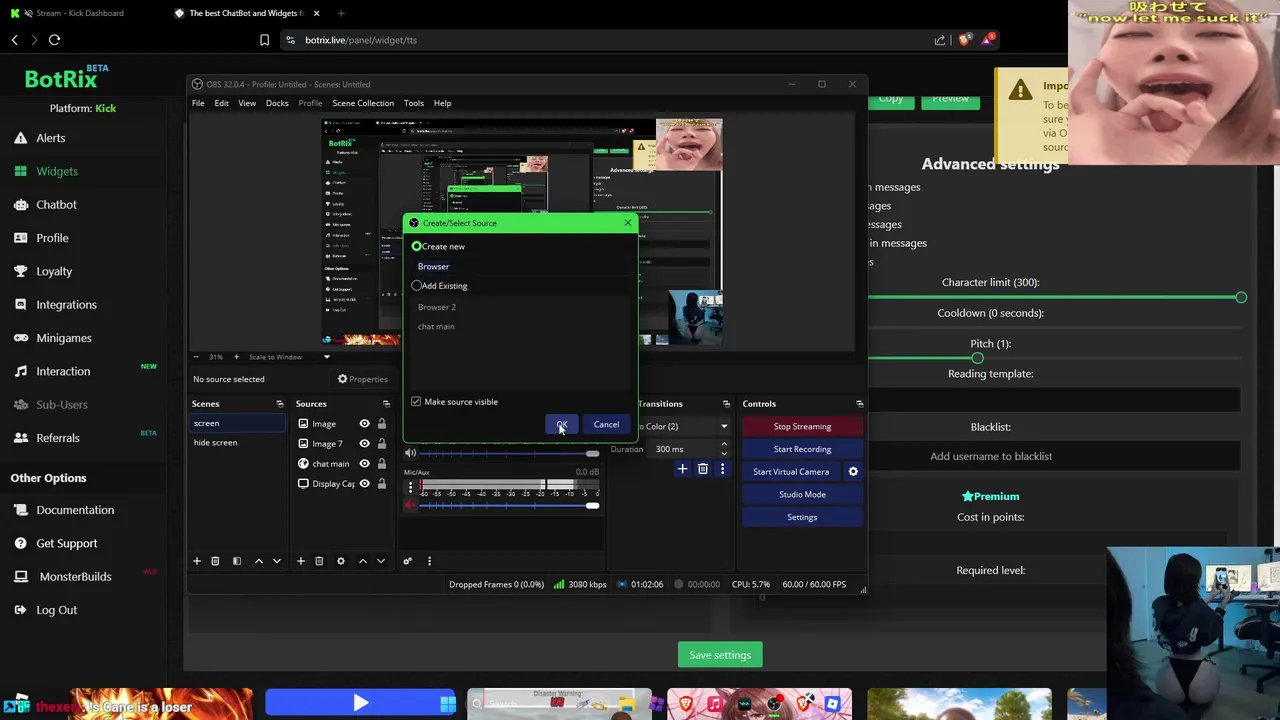
Task: Click Stop Streaming in OBS Controls
Action: click(x=802, y=427)
